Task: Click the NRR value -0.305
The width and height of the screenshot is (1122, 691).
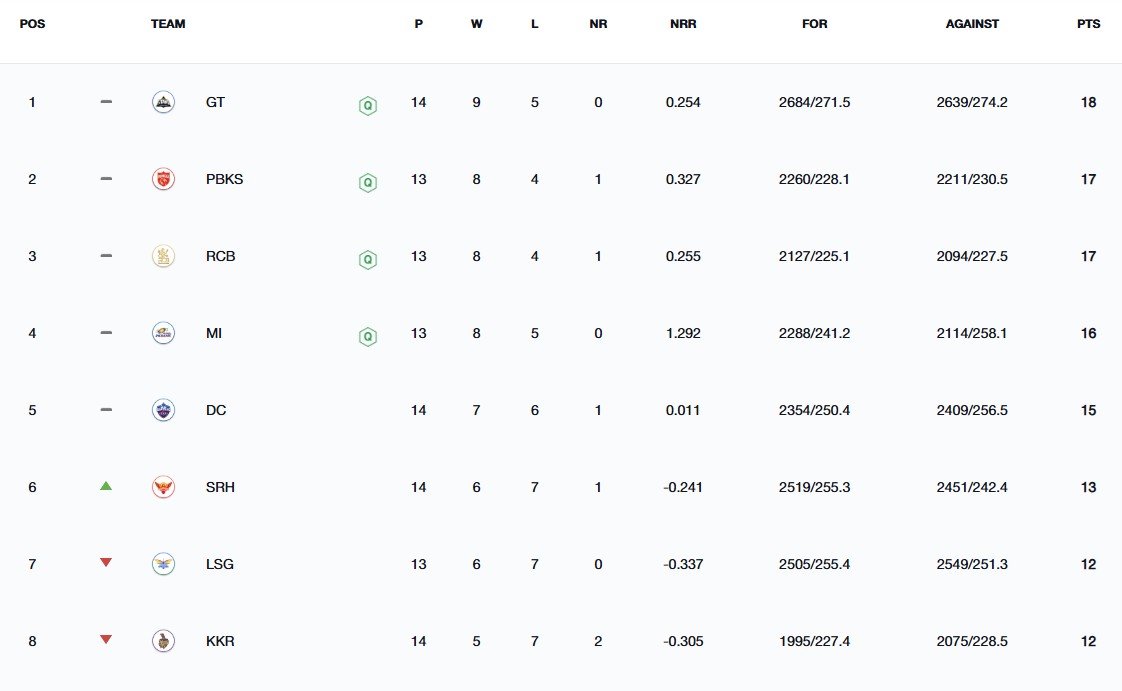Action: tap(683, 641)
